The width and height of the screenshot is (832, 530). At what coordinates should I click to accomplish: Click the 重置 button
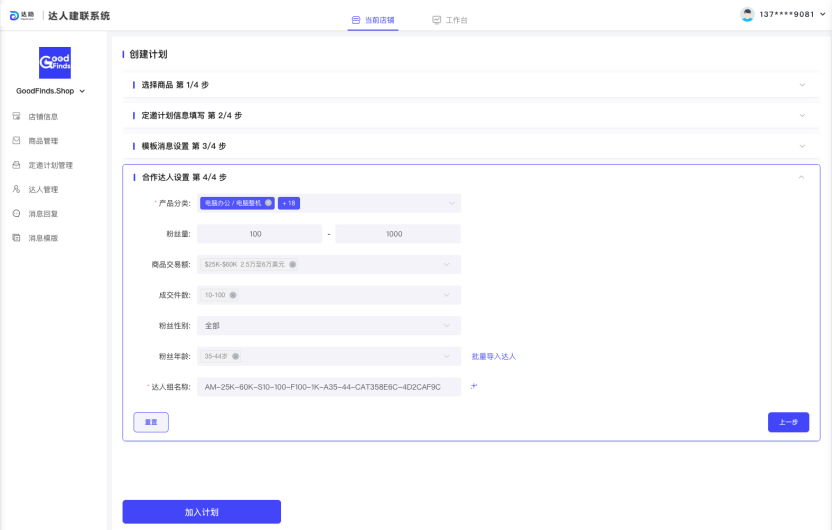pyautogui.click(x=151, y=422)
